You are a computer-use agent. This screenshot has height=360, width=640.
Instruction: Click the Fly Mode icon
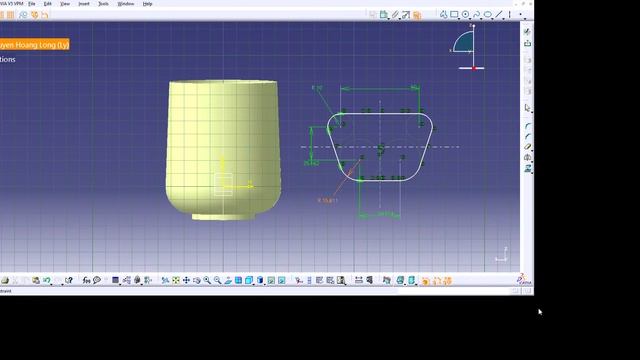click(165, 280)
